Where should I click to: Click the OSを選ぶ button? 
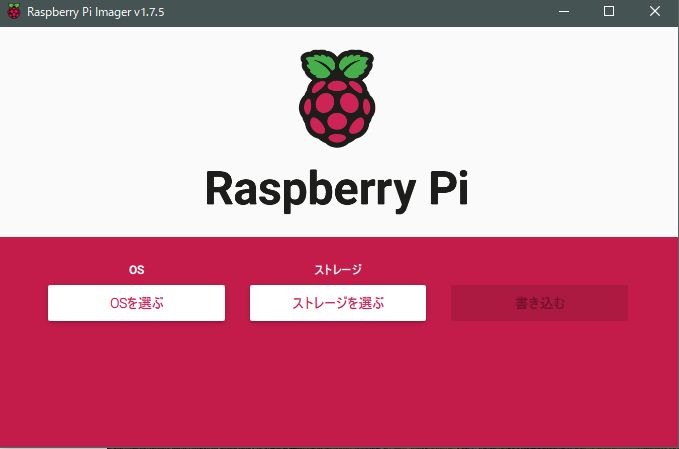[136, 303]
